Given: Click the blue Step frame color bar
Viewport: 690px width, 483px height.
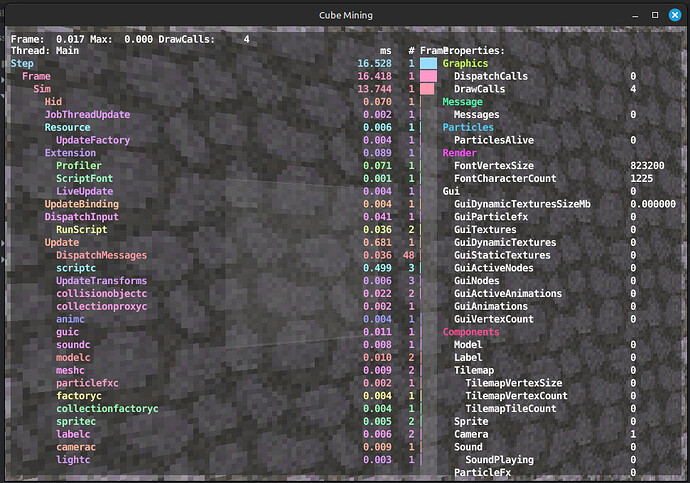Looking at the screenshot, I should pyautogui.click(x=428, y=63).
